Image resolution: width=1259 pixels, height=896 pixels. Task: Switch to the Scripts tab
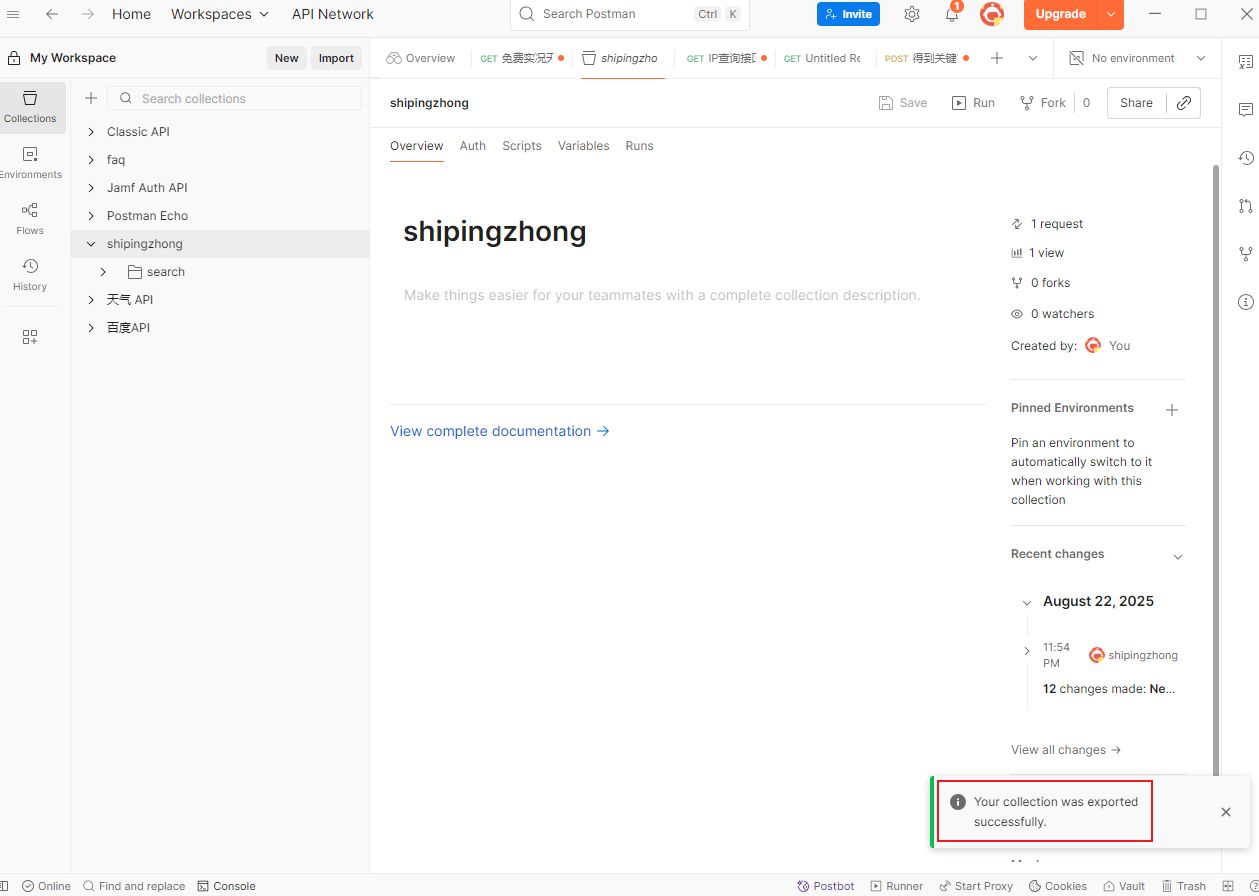[521, 146]
